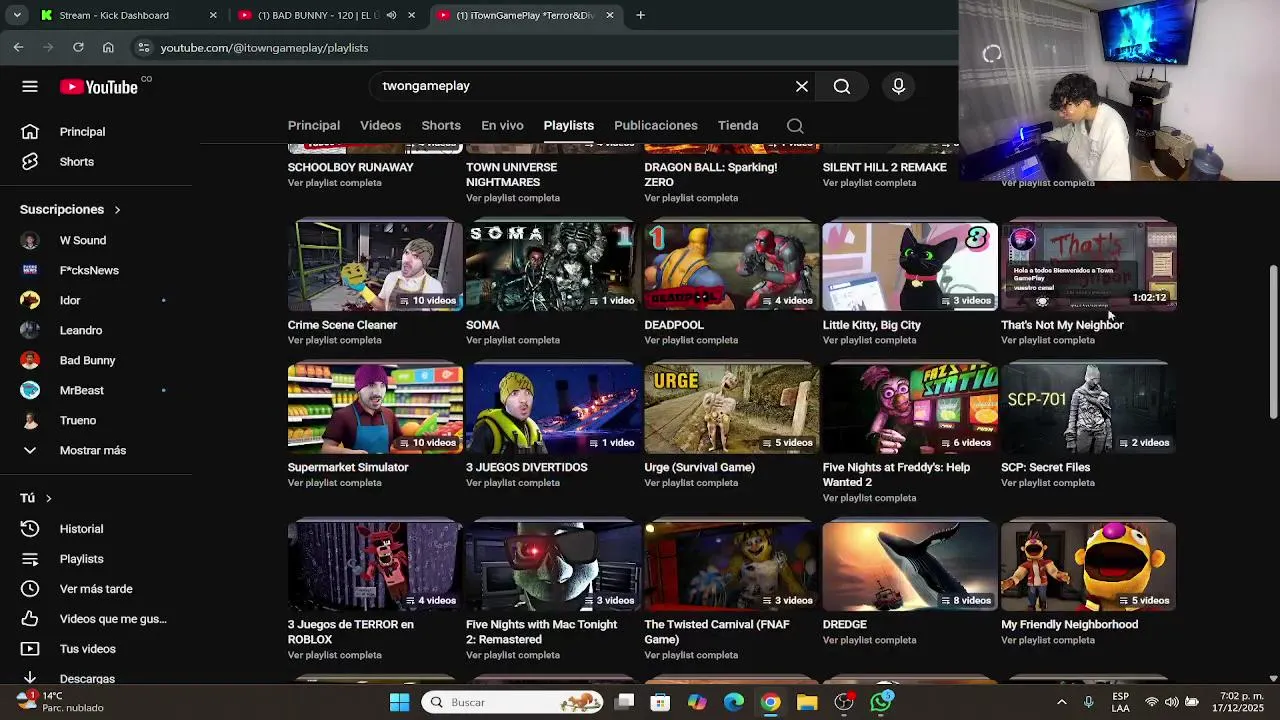The height and width of the screenshot is (720, 1280).
Task: Switch to the Videos channel tab
Action: click(380, 126)
